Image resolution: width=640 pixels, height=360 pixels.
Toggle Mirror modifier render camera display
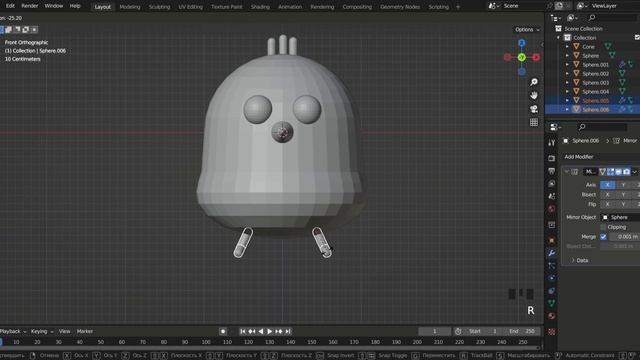(x=627, y=172)
